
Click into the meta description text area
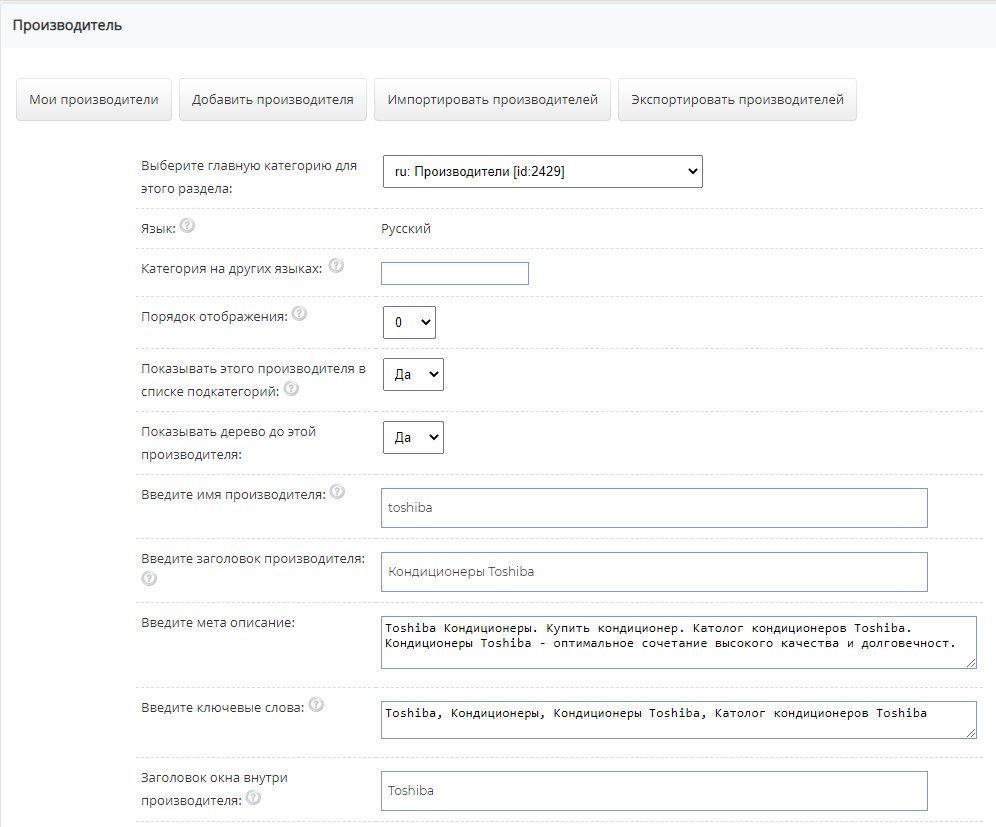[678, 641]
